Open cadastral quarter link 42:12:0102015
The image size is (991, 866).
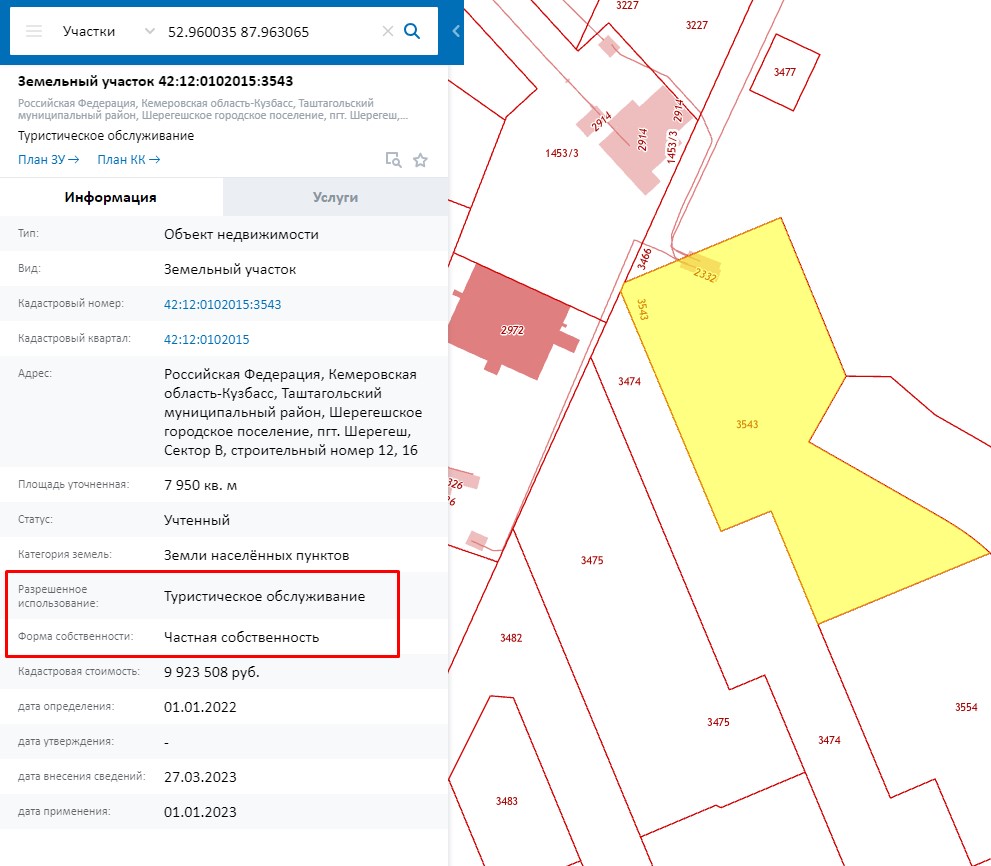207,339
